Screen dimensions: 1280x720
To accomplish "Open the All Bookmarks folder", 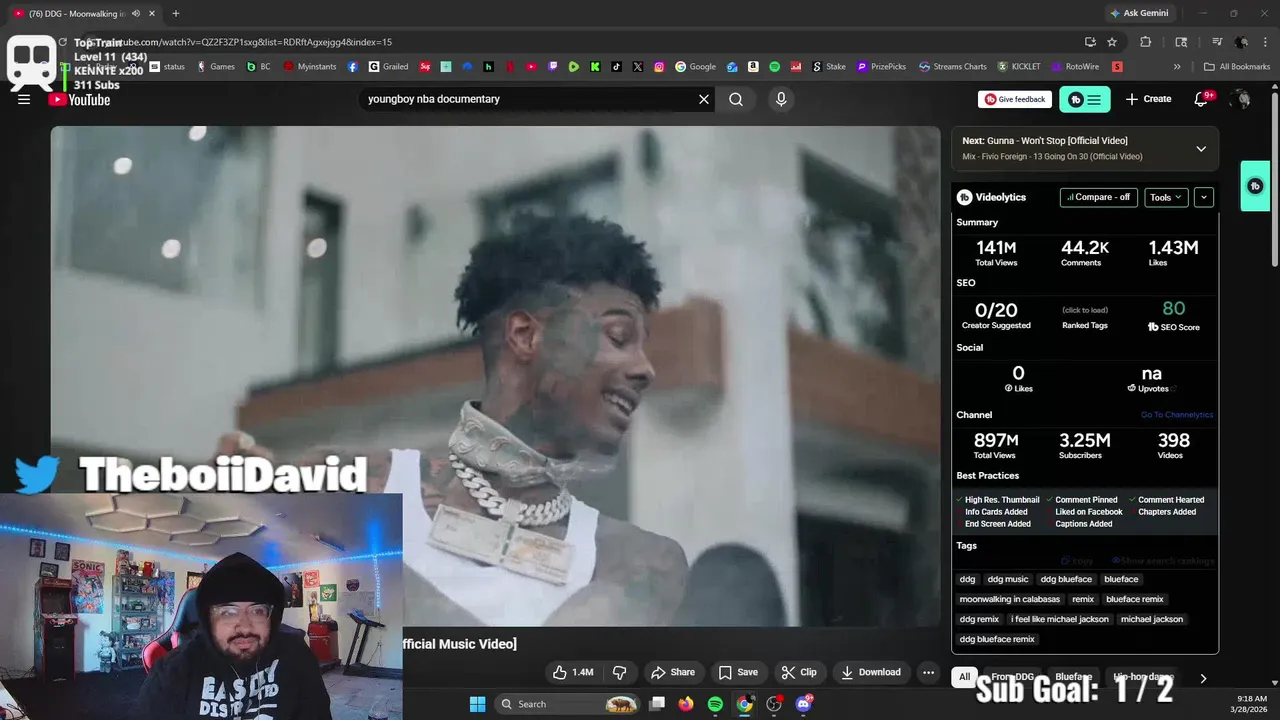I will 1237,67.
